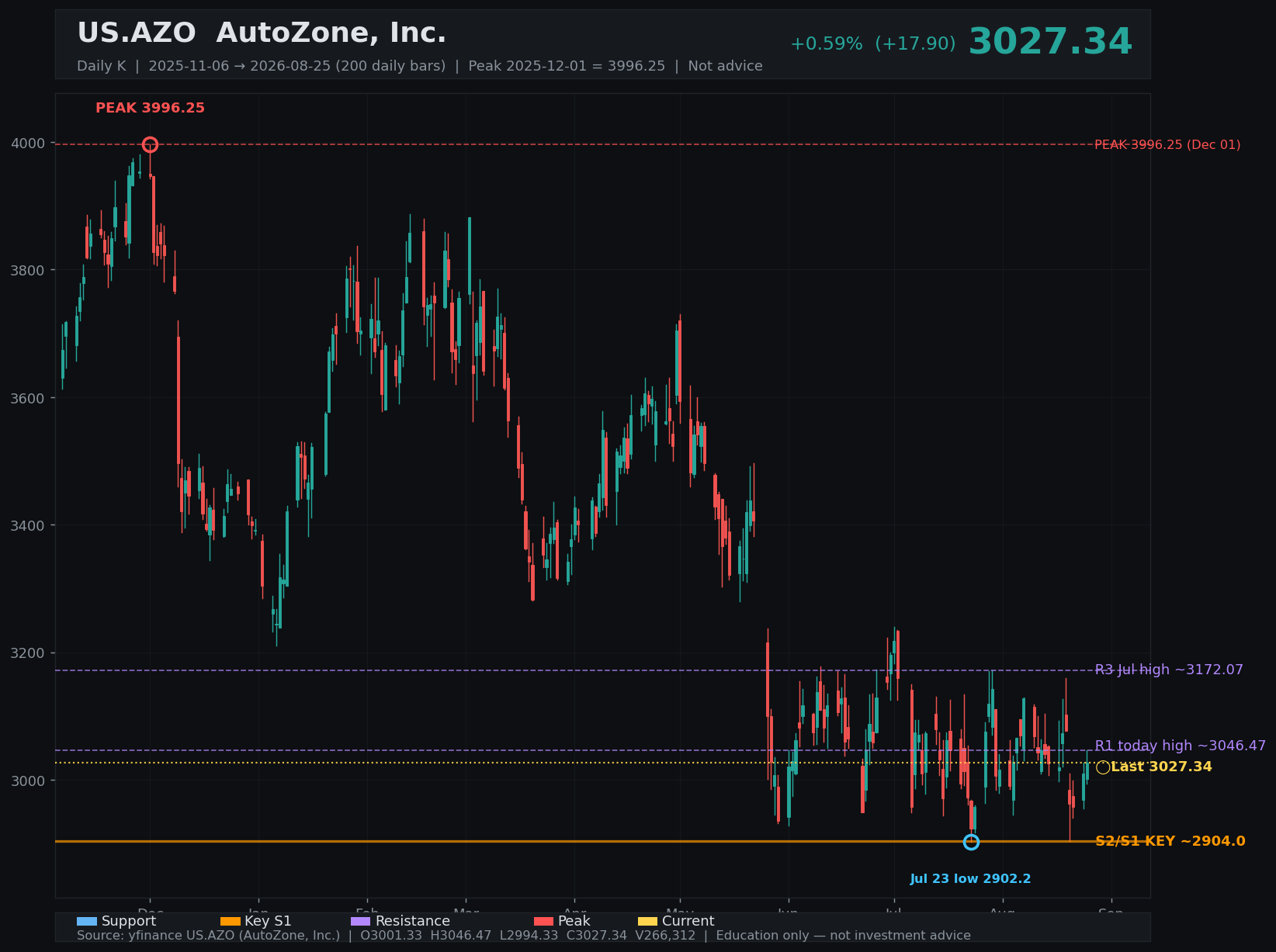The width and height of the screenshot is (1276, 952).
Task: Click the large 3027.34 price in header
Action: click(1050, 42)
